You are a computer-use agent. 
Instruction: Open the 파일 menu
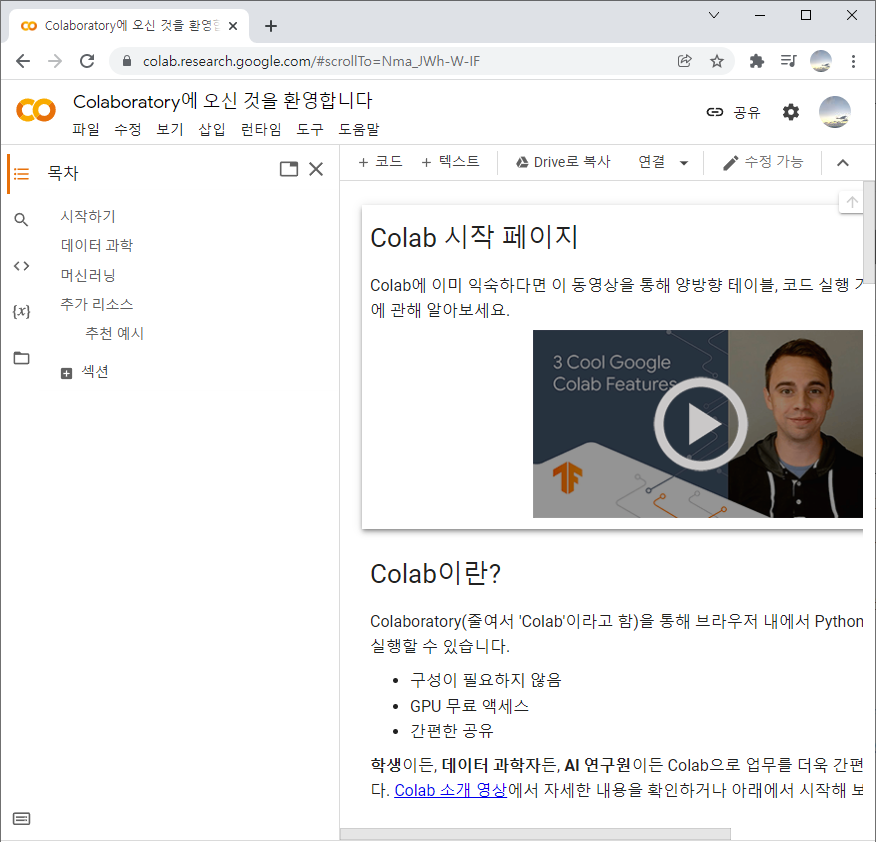pos(86,129)
